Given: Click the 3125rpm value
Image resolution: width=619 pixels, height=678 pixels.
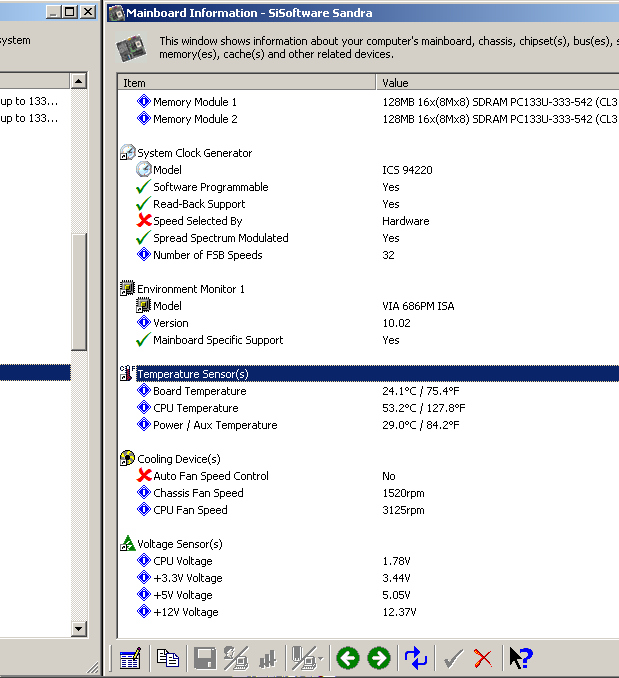Looking at the screenshot, I should pos(403,510).
